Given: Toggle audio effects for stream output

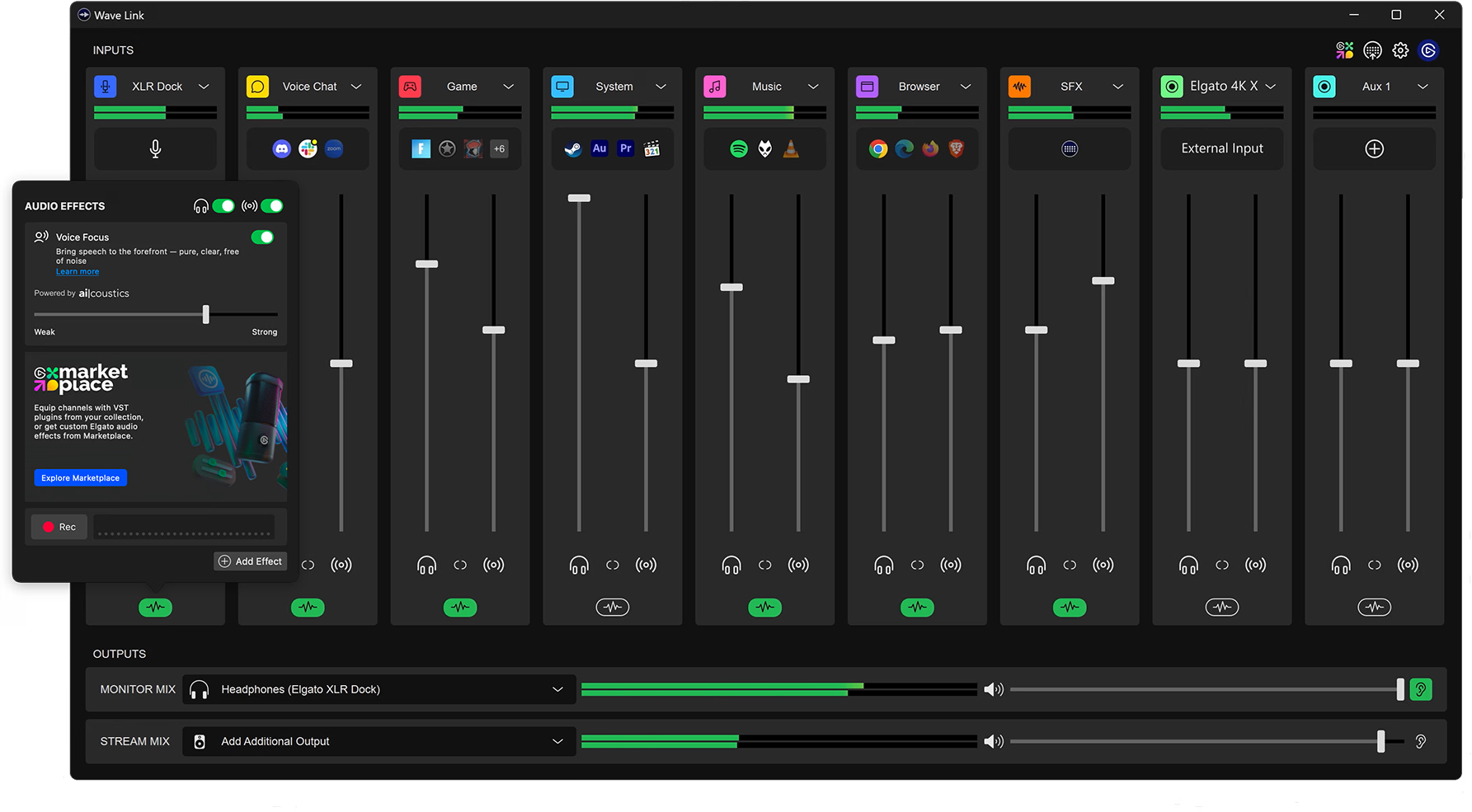Looking at the screenshot, I should (271, 206).
